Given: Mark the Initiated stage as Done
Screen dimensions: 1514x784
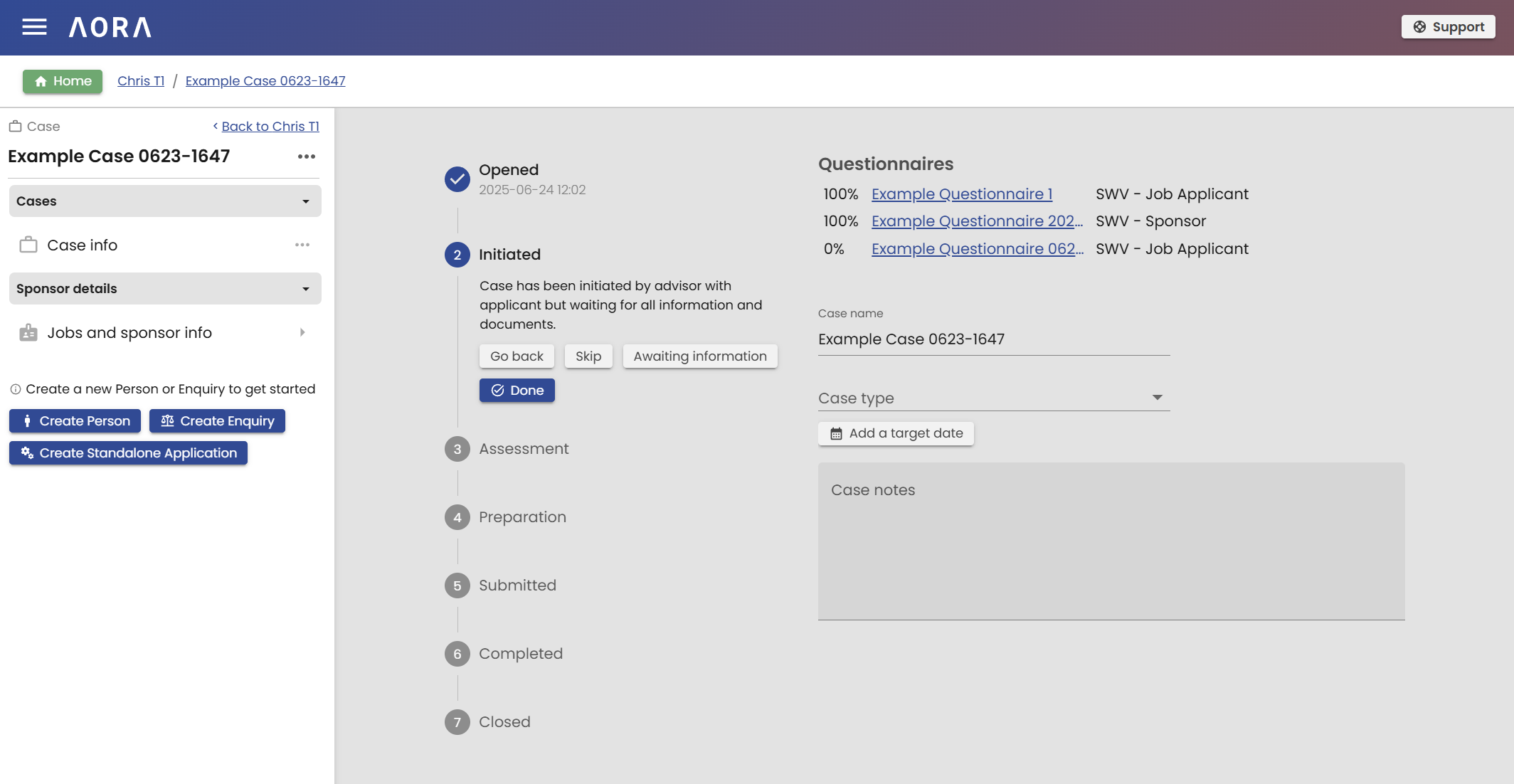Looking at the screenshot, I should click(x=517, y=390).
